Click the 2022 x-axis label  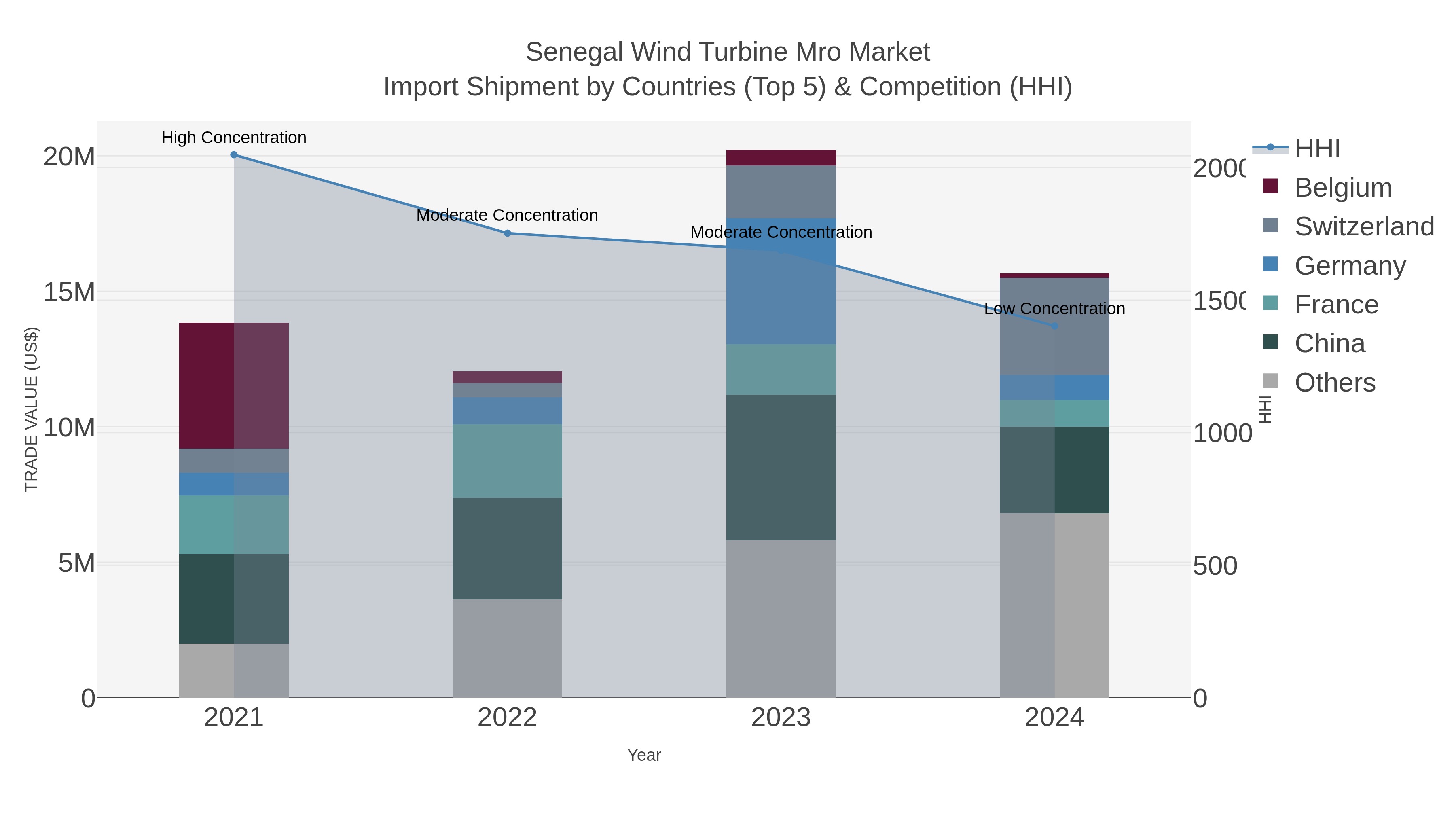508,718
